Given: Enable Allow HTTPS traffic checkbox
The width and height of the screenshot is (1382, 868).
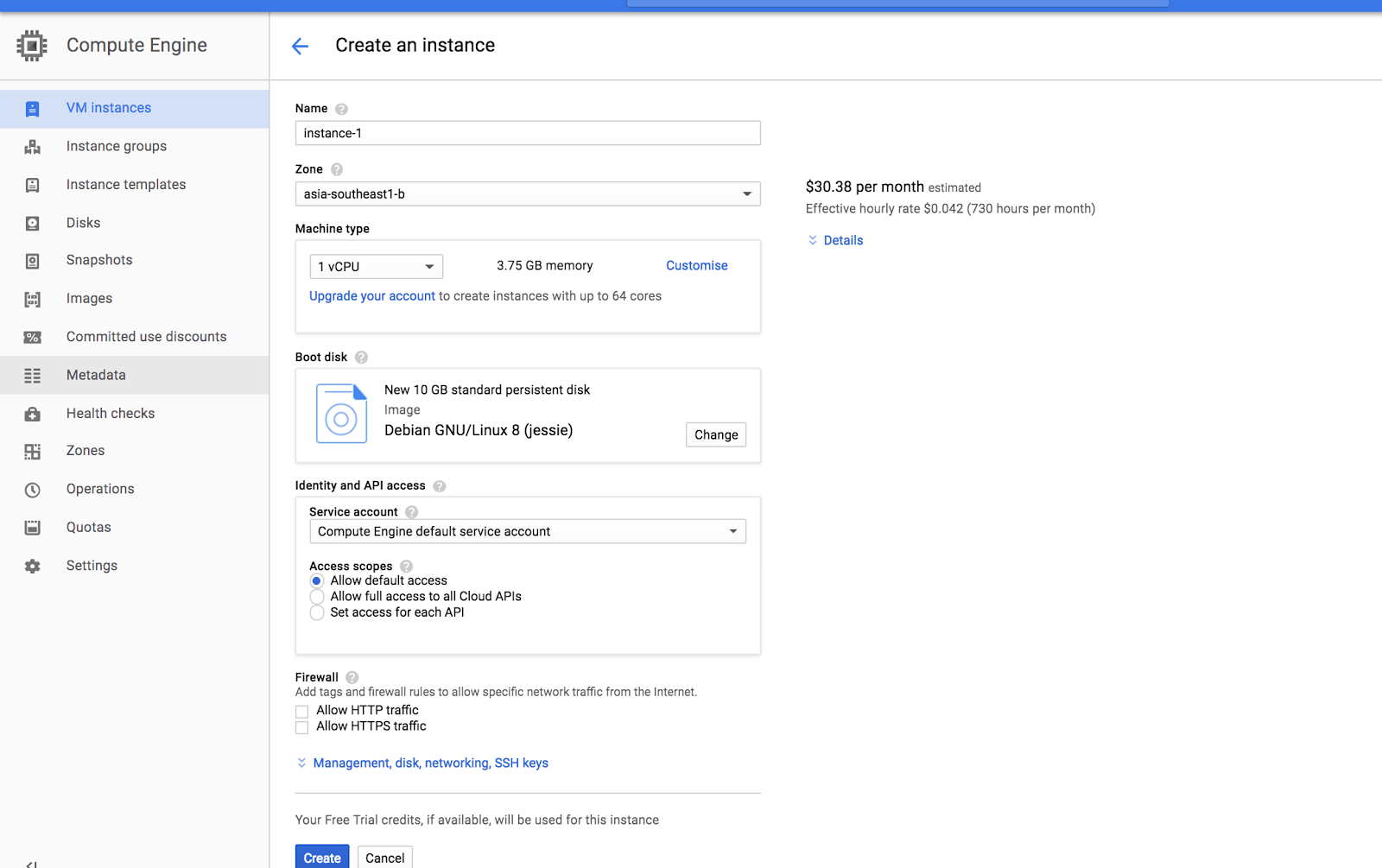Looking at the screenshot, I should tap(301, 727).
